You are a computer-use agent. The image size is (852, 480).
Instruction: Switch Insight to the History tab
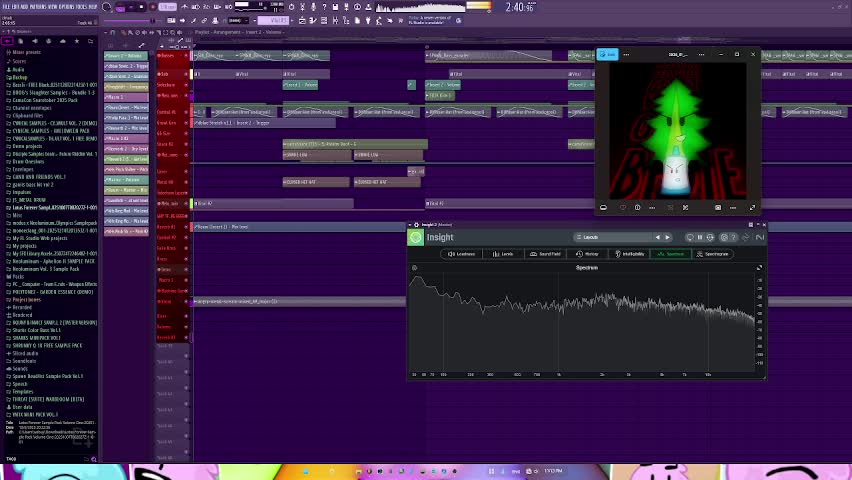[587, 254]
